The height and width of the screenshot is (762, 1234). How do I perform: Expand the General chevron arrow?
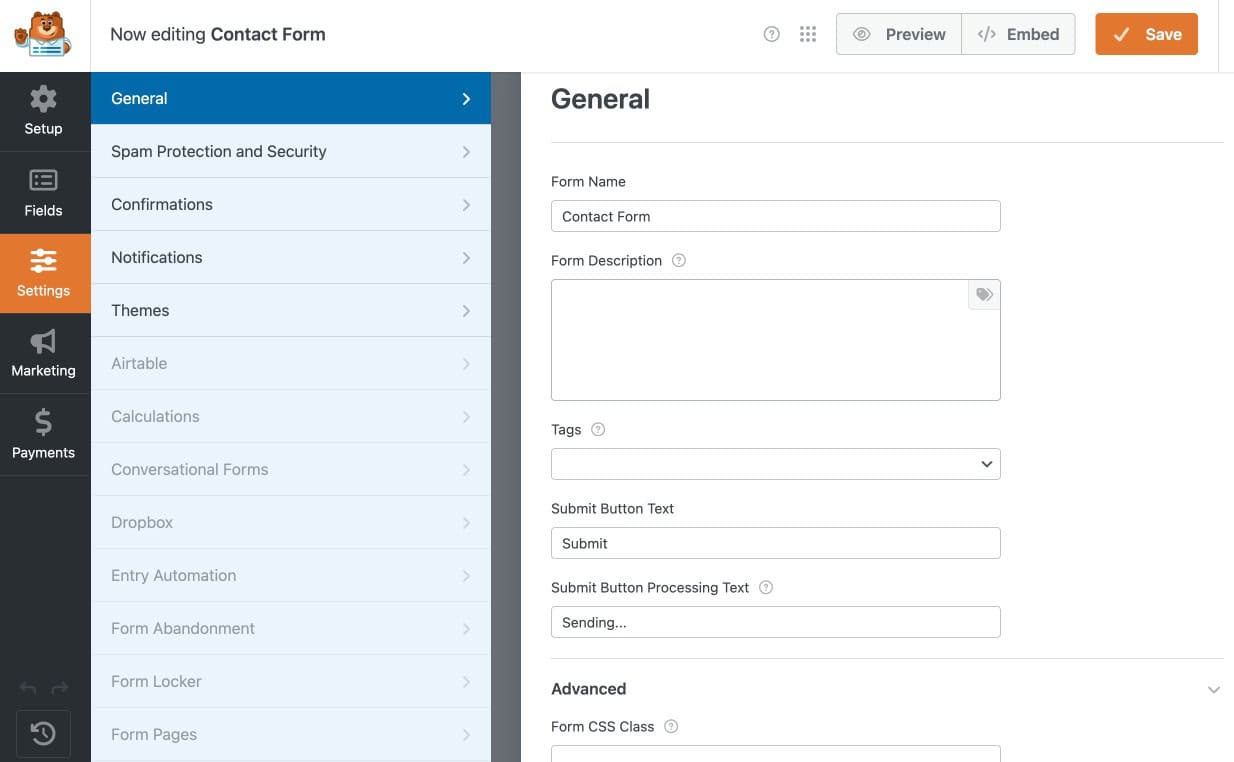pyautogui.click(x=466, y=98)
